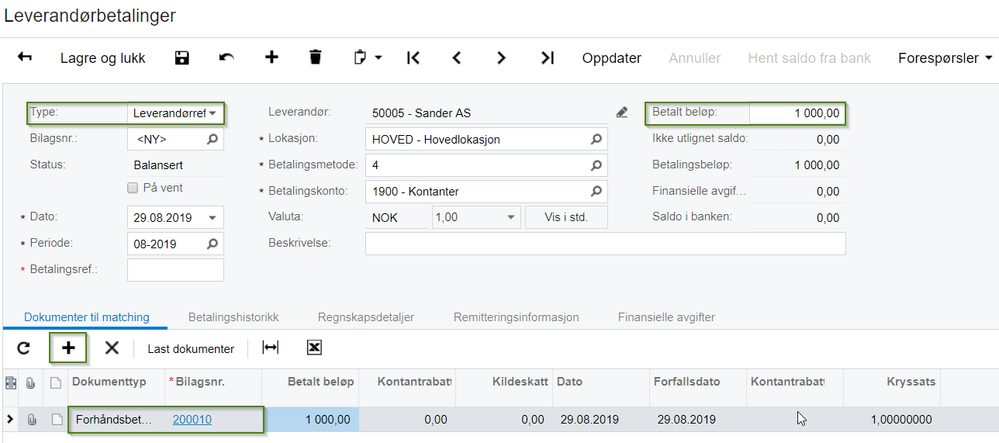Image resolution: width=999 pixels, height=443 pixels.
Task: Go to last record icon
Action: [547, 58]
